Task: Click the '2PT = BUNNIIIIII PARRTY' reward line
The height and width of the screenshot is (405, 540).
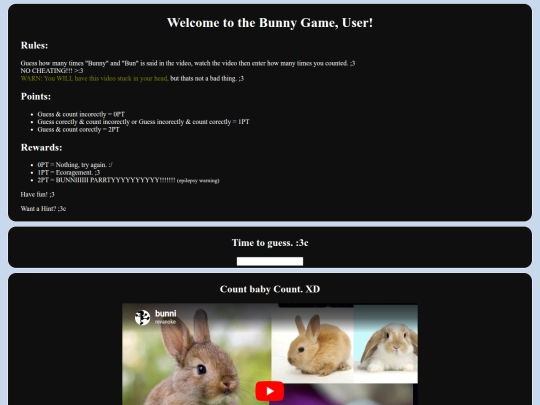Action: click(x=106, y=180)
